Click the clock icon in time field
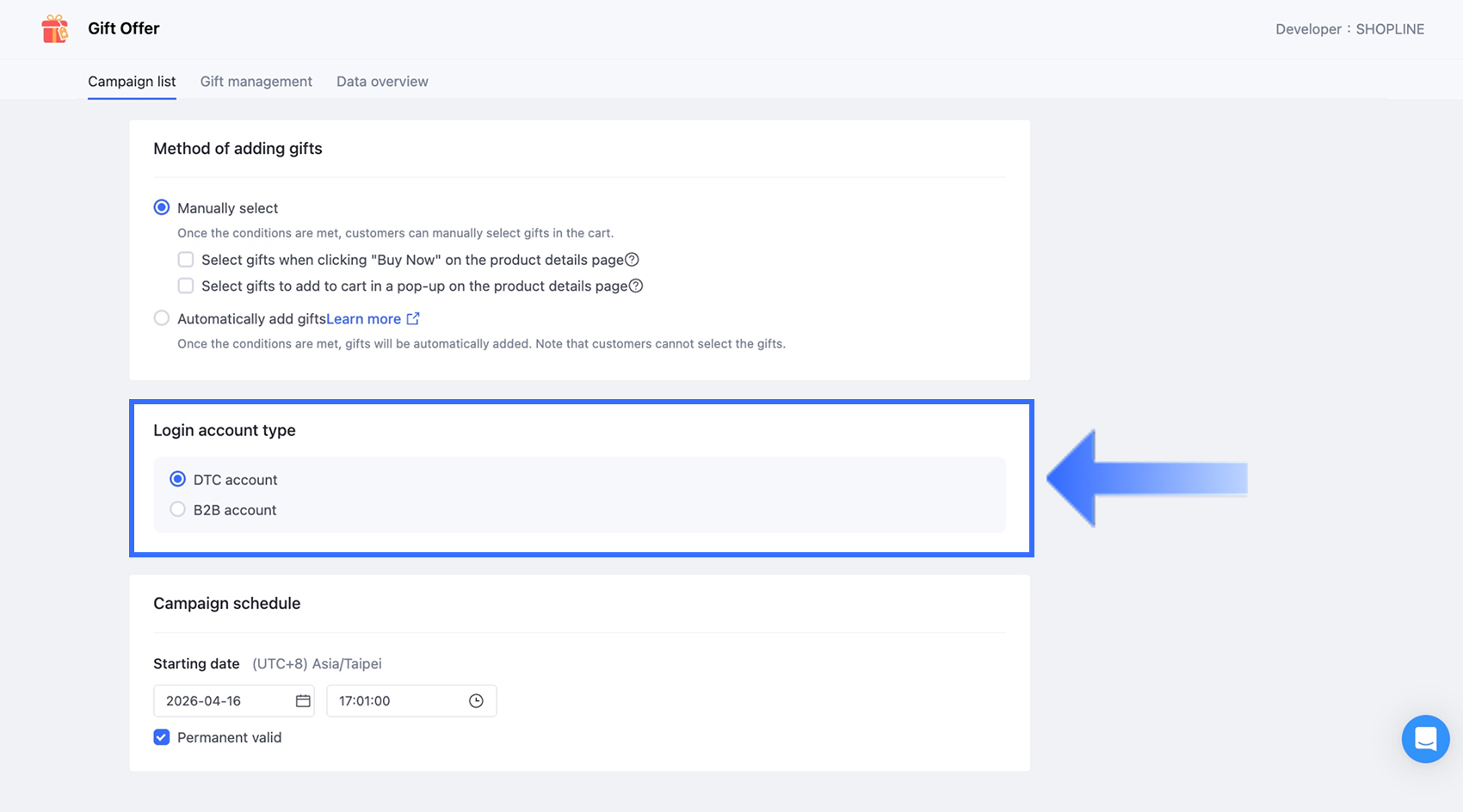This screenshot has height=812, width=1463. tap(476, 701)
